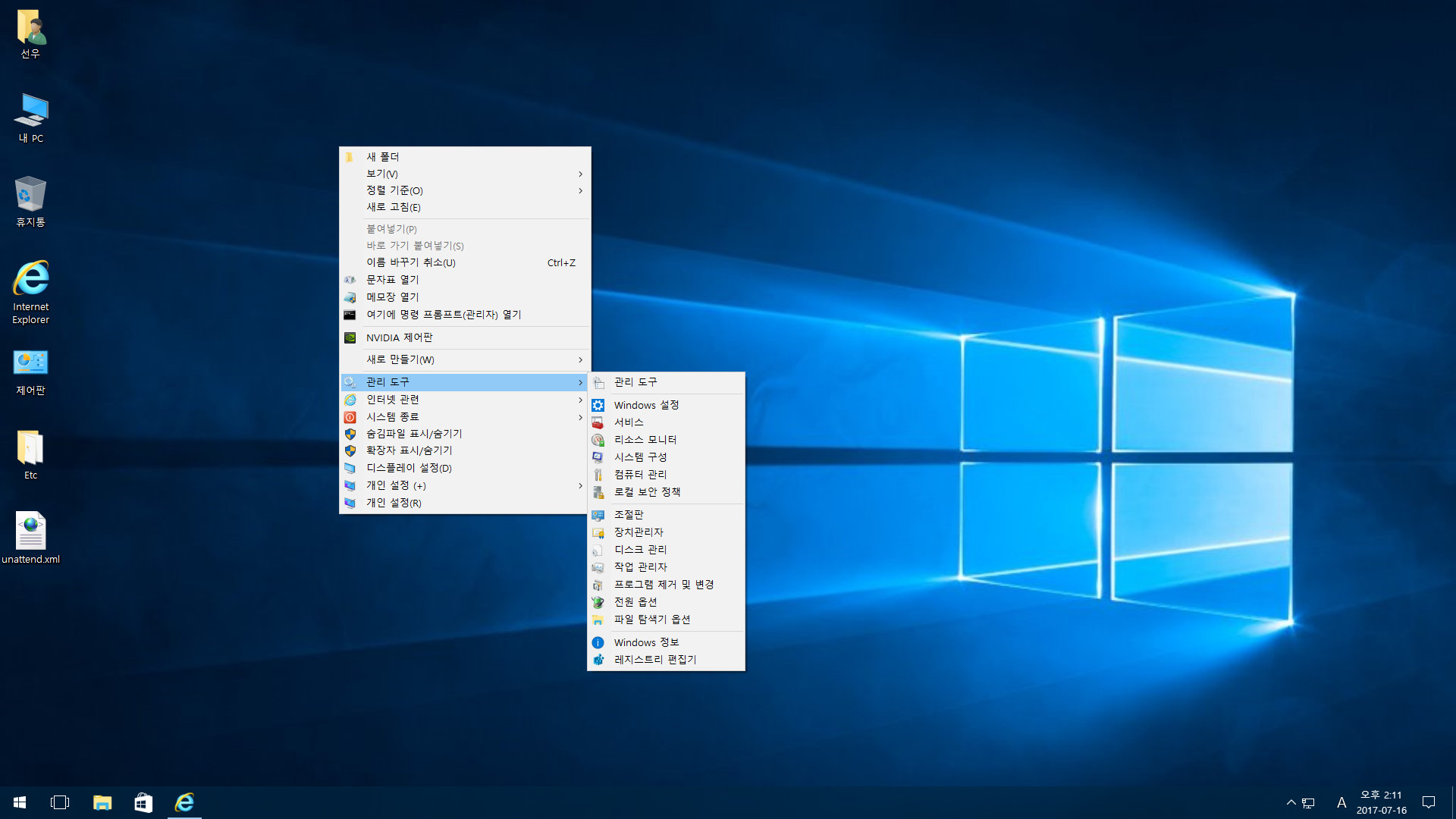Choose 문자표 열기 entry
Viewport: 1456px width, 819px height.
(465, 280)
